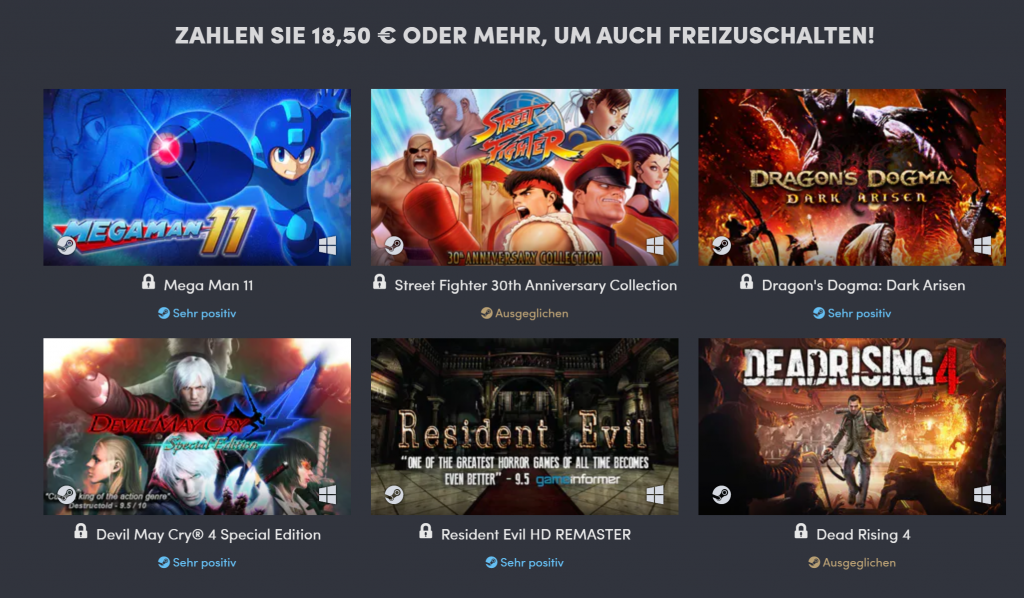Open the Mega Man 11 cover thumbnail
1024x598 pixels.
(x=197, y=178)
